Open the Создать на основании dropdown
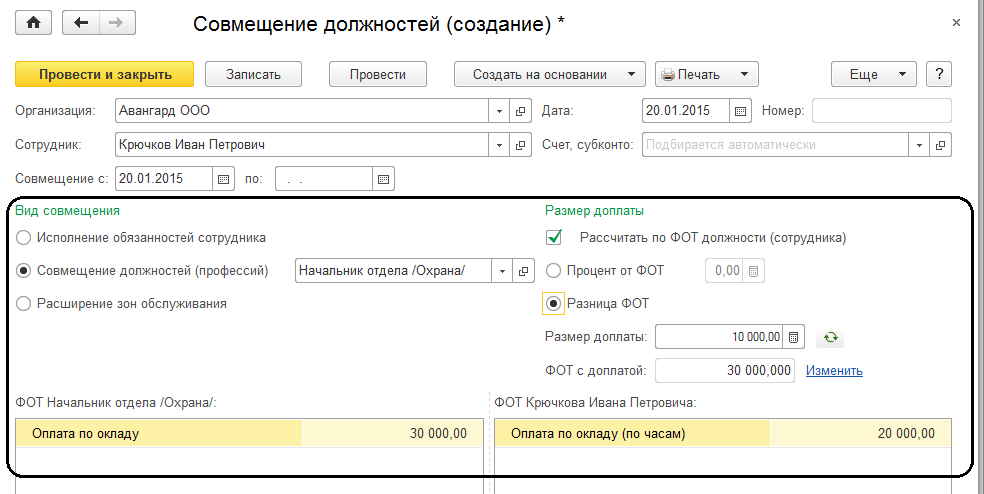The width and height of the screenshot is (984, 494). [x=549, y=74]
